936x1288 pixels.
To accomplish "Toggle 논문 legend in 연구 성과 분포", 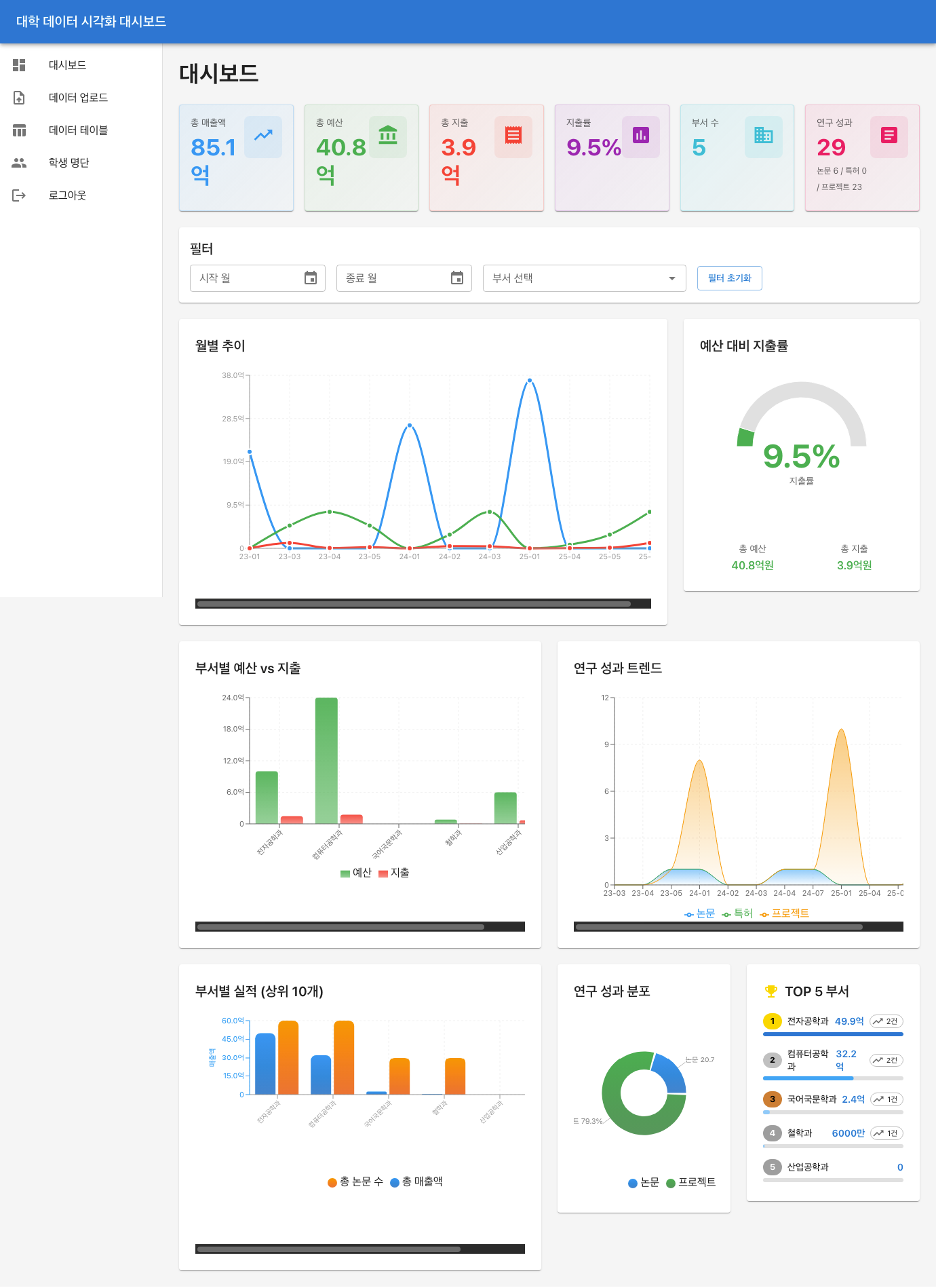I will coord(644,1182).
